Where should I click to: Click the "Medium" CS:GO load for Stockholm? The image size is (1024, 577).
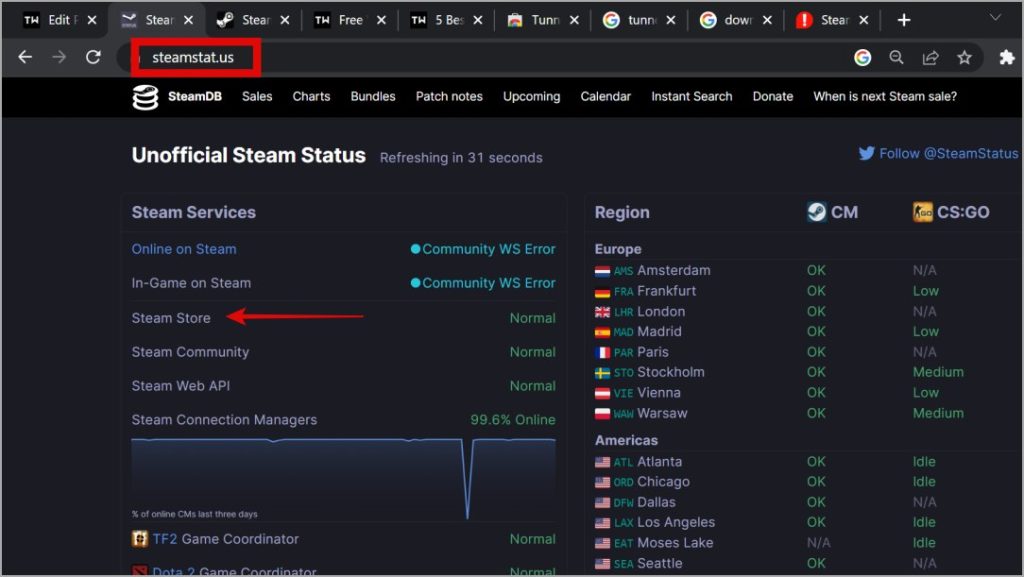click(938, 372)
